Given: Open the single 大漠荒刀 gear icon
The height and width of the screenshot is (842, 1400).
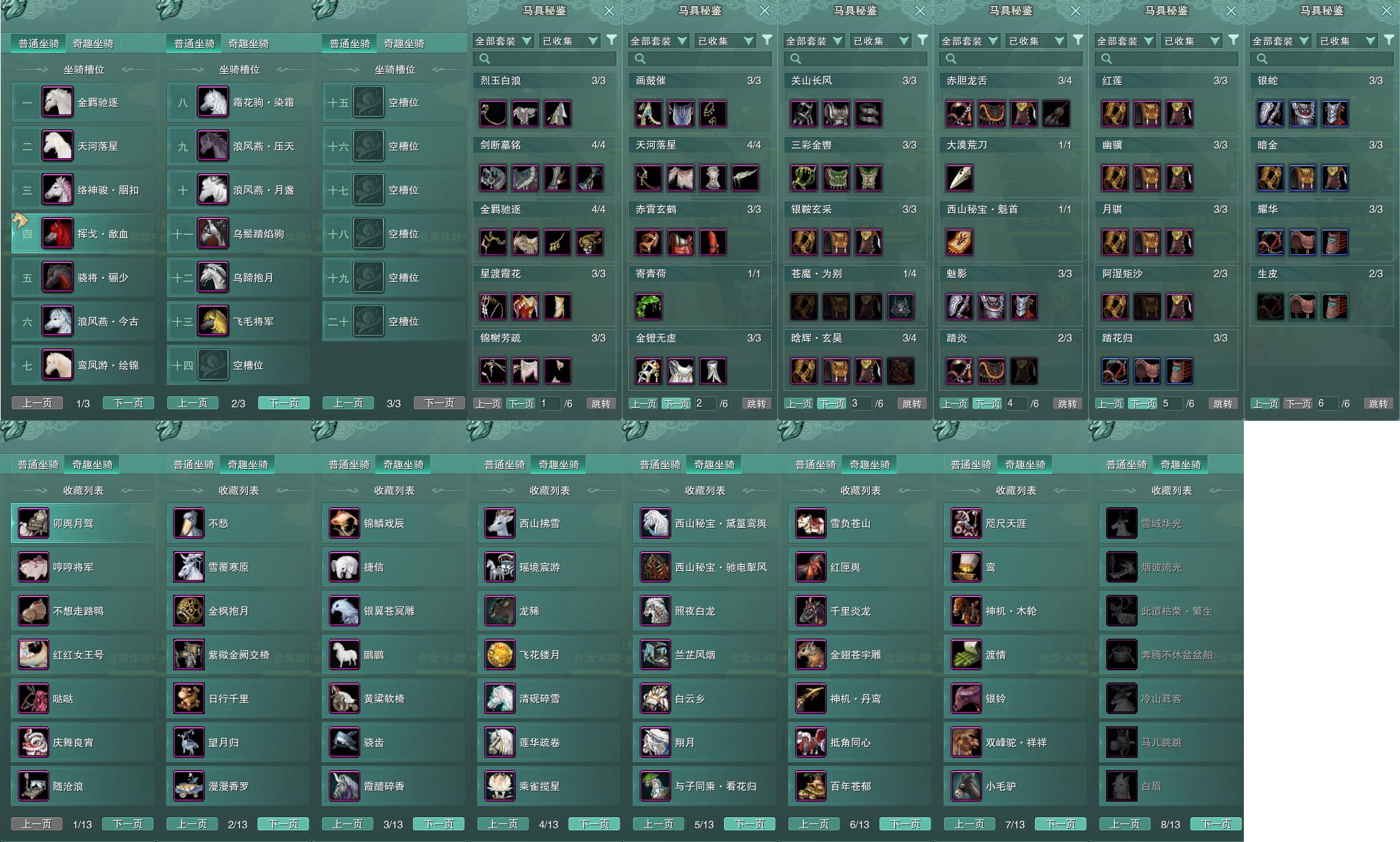Looking at the screenshot, I should pos(959,178).
